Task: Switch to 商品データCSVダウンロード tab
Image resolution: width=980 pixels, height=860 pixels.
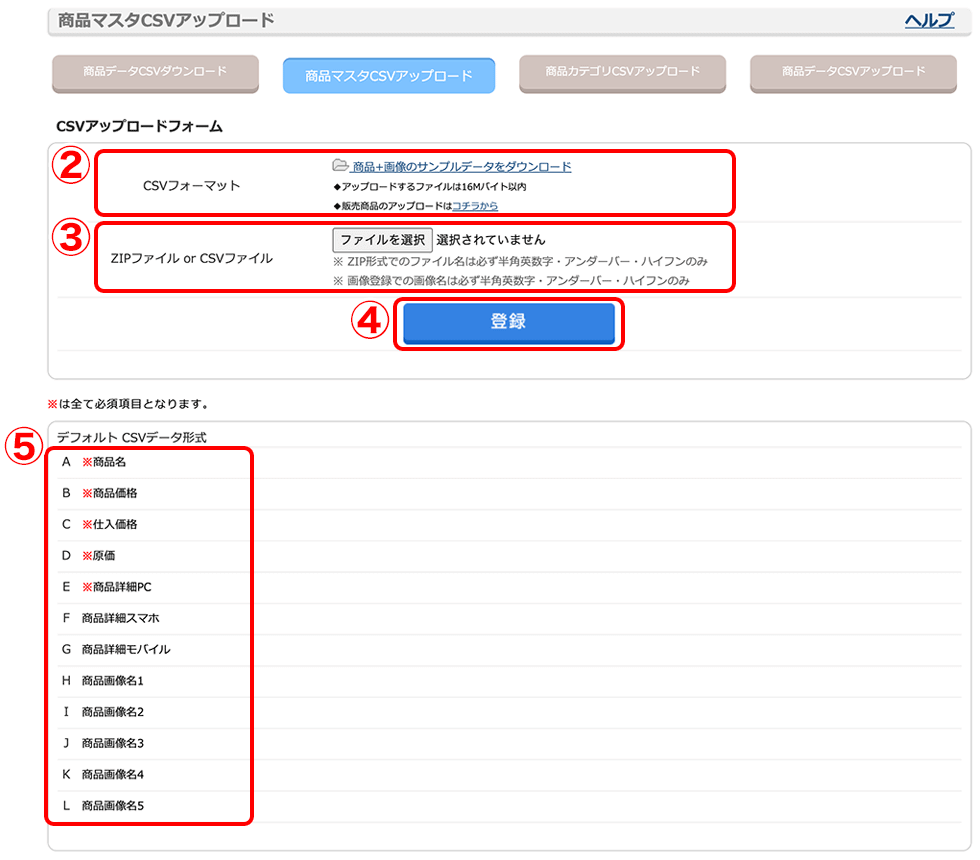Action: (x=155, y=72)
